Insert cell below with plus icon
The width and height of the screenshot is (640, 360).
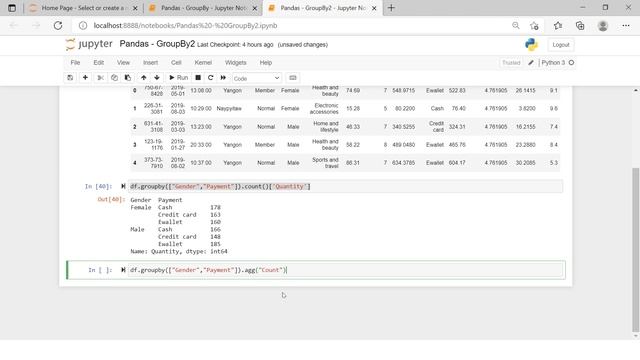tap(85, 78)
